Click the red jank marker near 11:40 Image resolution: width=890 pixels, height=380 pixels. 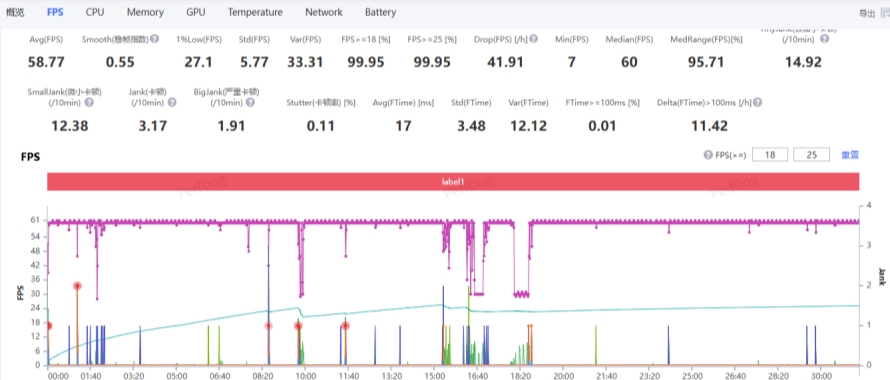pyautogui.click(x=345, y=326)
